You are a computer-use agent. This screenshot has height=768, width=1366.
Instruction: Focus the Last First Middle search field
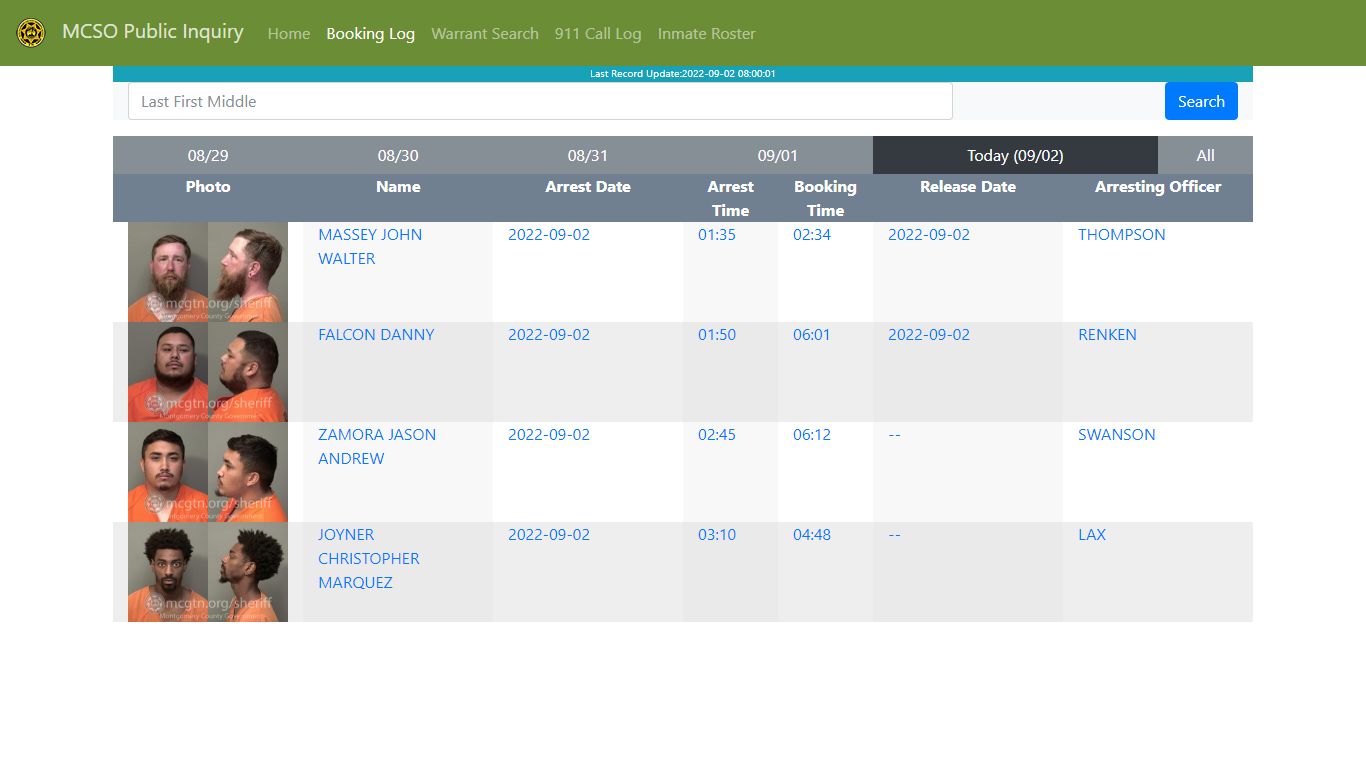(540, 101)
